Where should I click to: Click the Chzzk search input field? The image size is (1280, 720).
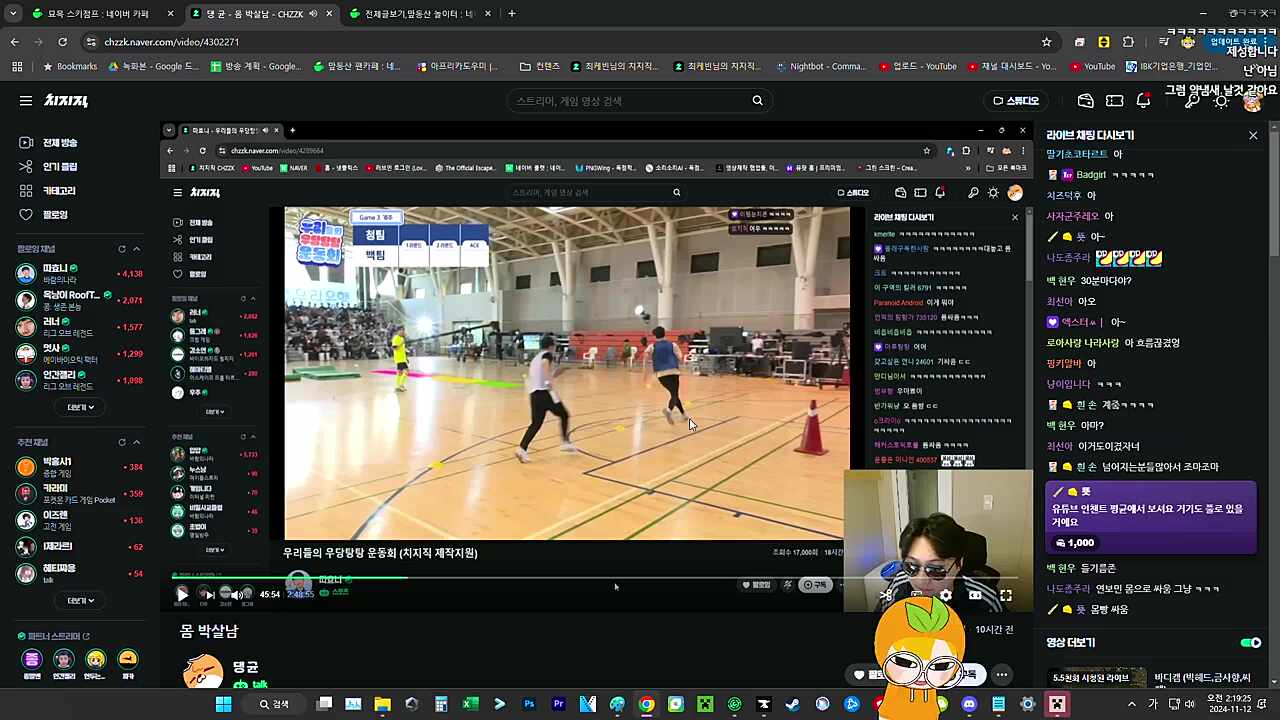pos(630,101)
